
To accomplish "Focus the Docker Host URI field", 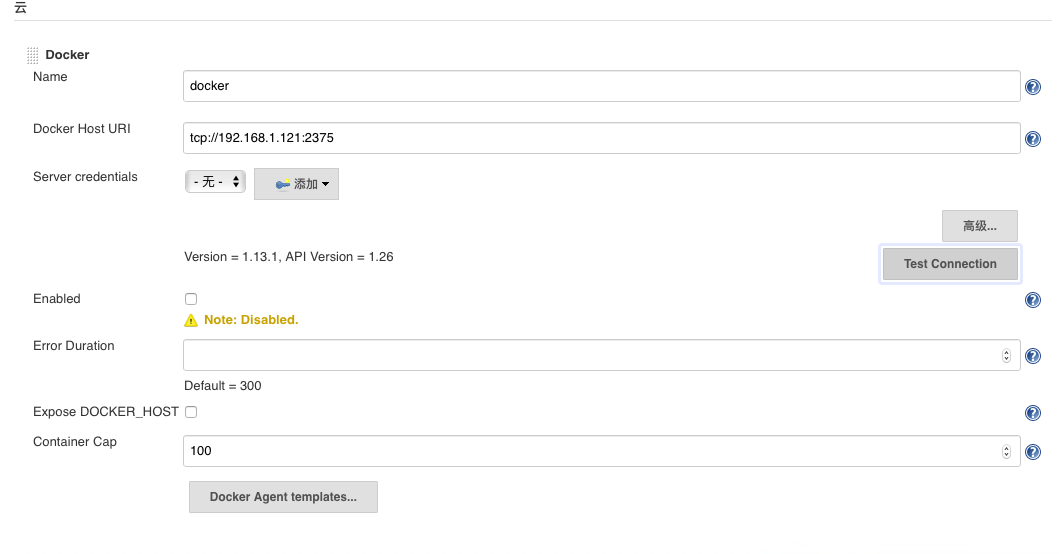I will coord(602,138).
